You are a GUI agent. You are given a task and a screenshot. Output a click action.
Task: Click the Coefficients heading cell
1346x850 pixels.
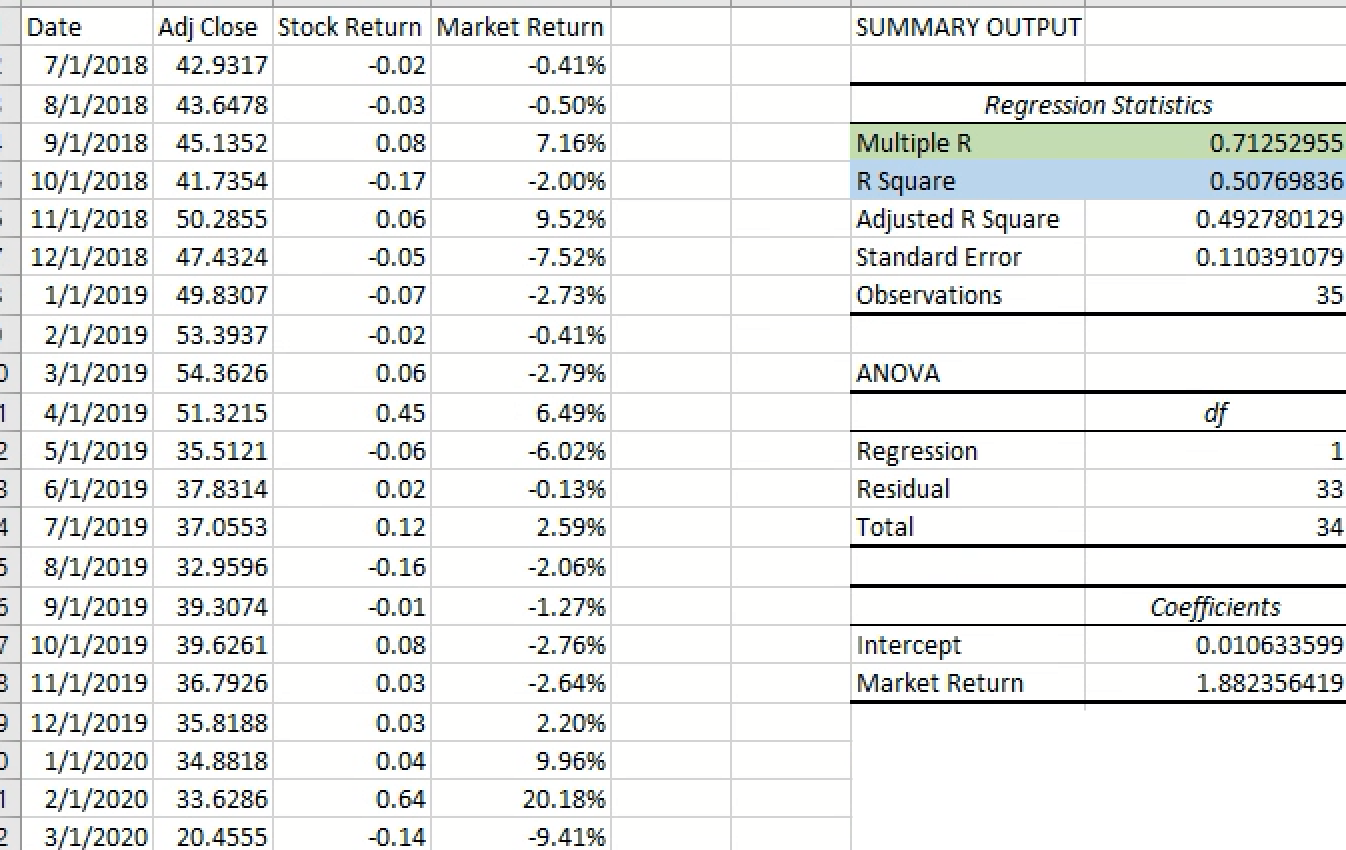(x=1215, y=607)
